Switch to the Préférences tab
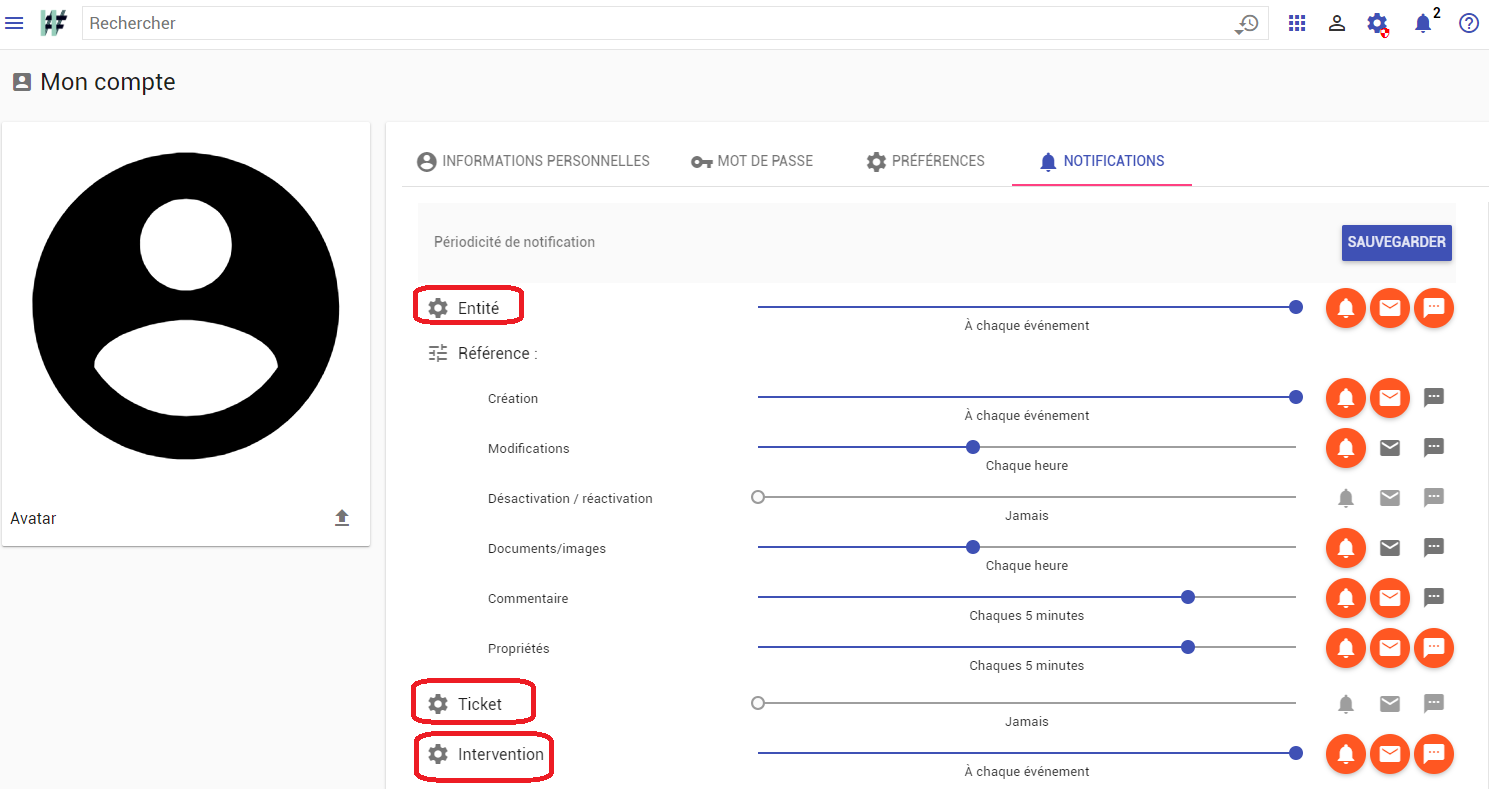 click(x=926, y=161)
